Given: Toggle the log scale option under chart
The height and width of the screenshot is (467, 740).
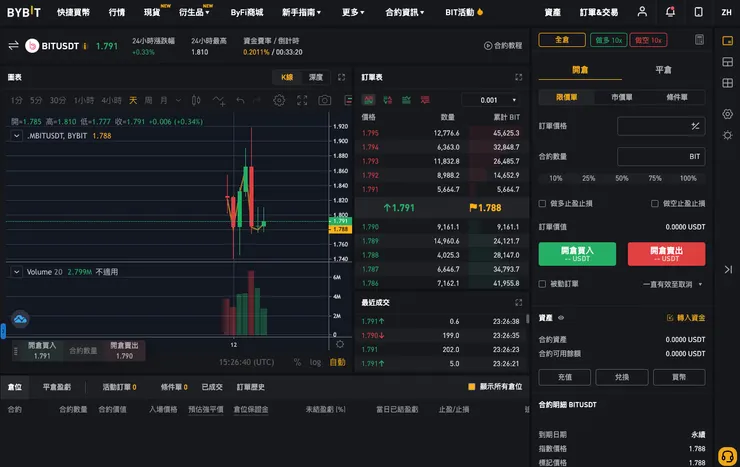Looking at the screenshot, I should [315, 362].
